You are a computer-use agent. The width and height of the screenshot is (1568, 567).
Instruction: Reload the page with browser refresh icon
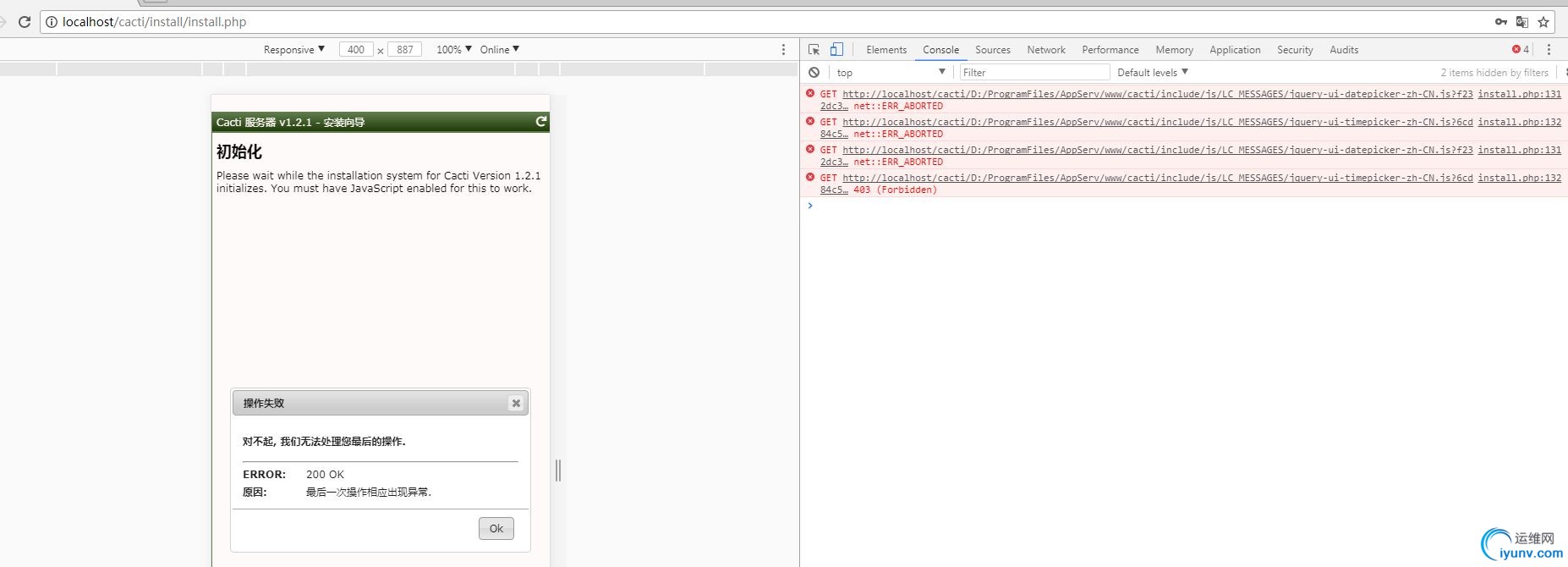[25, 22]
